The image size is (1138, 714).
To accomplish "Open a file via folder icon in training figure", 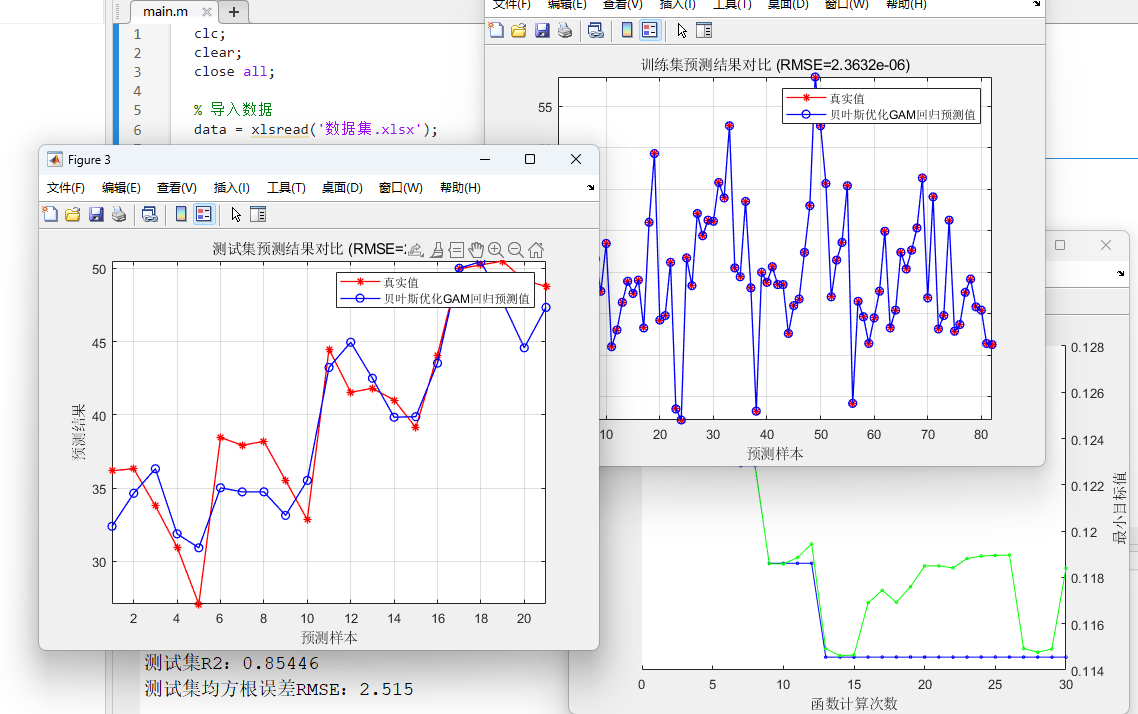I will click(x=517, y=31).
